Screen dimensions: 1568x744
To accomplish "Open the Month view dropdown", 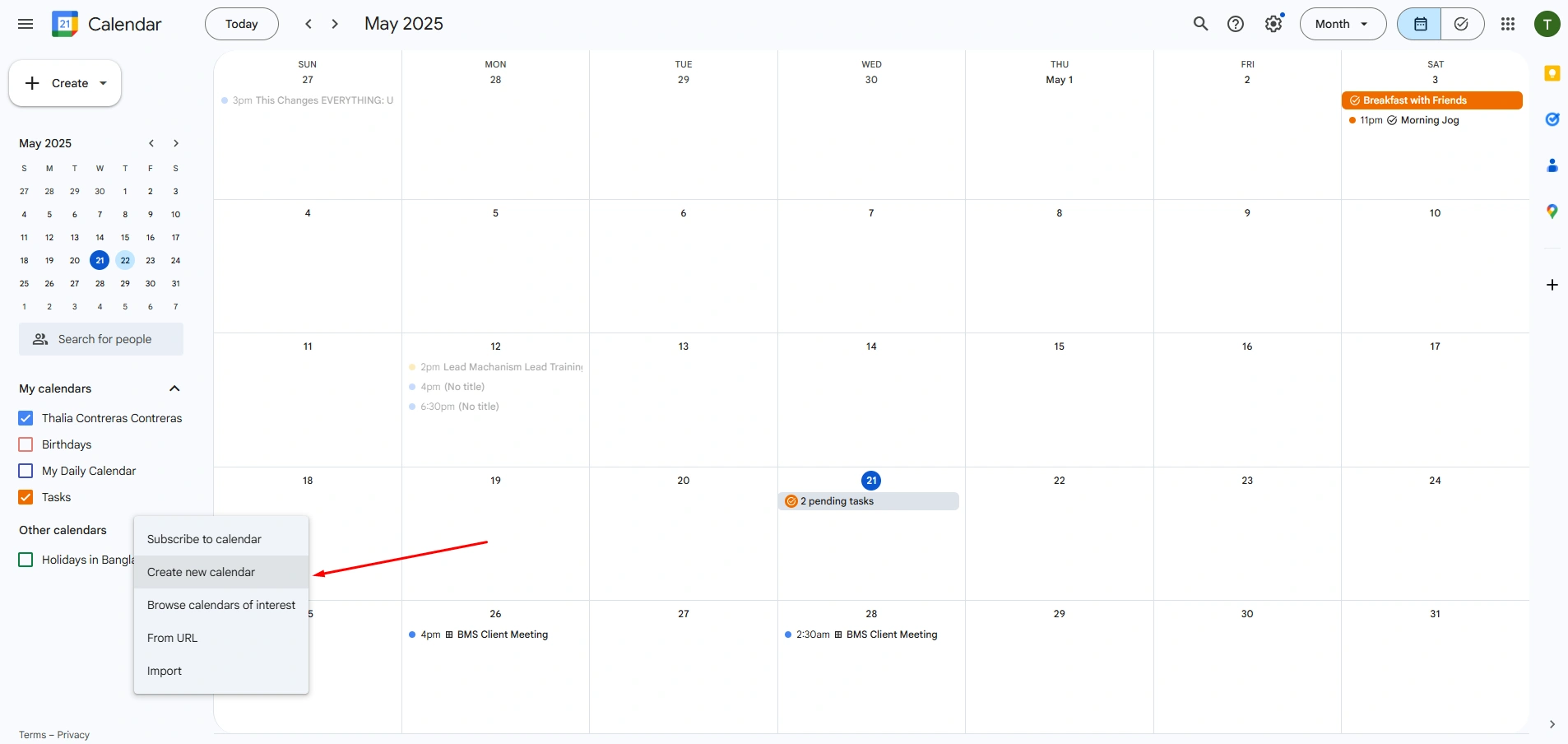I will tap(1342, 24).
